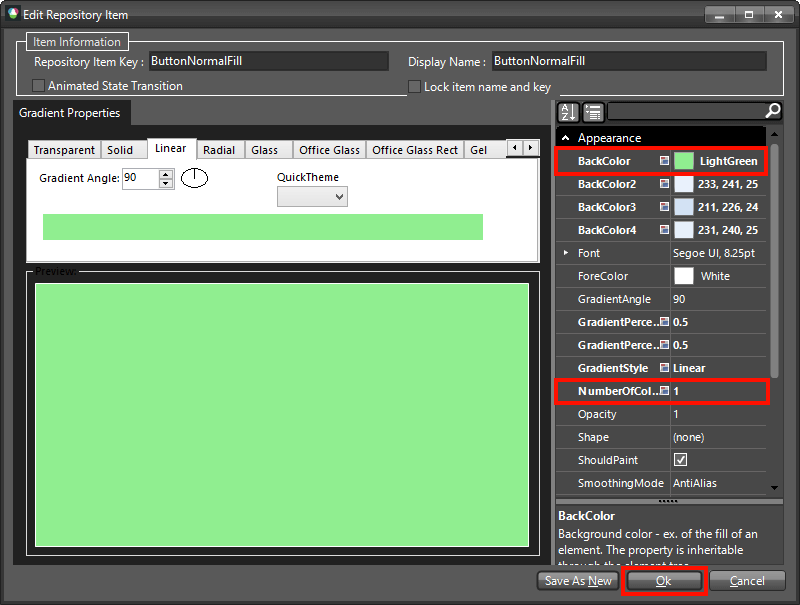This screenshot has width=800, height=605.
Task: Enable Animated State Transition
Action: tap(37, 86)
